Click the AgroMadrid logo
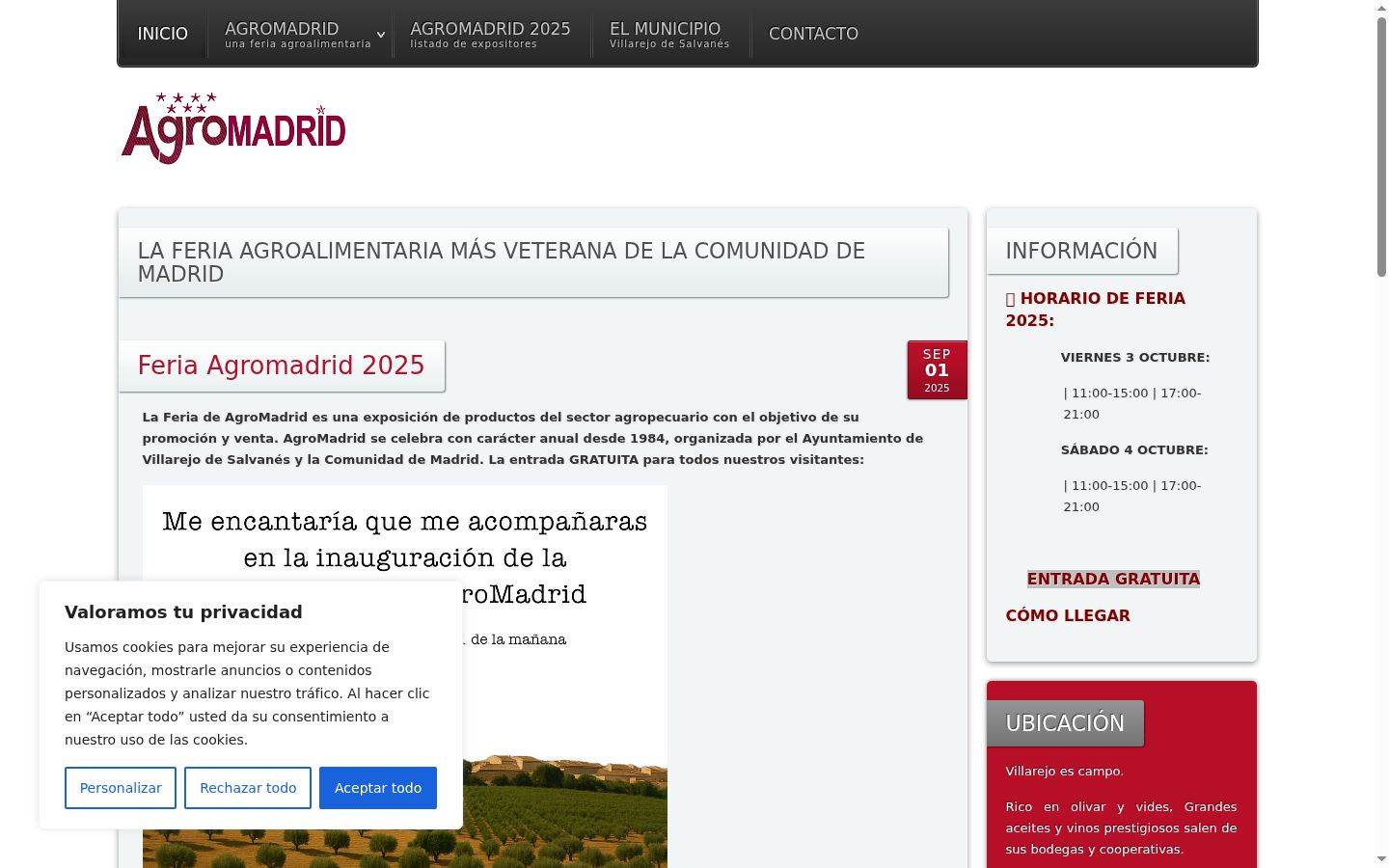 click(233, 128)
